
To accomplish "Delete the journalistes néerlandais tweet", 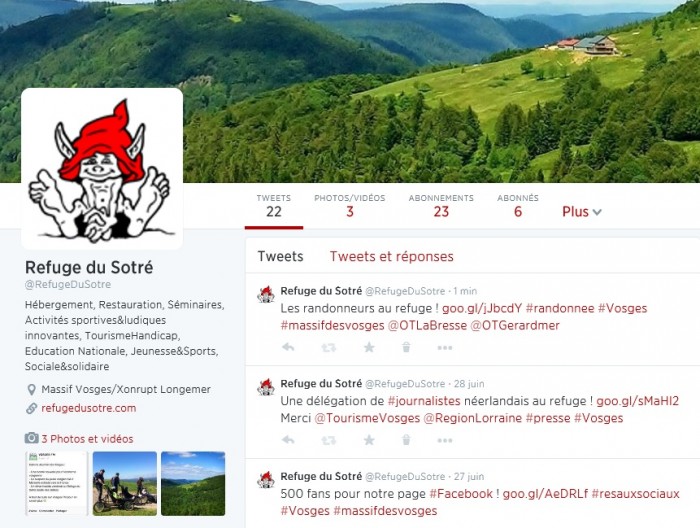I will (x=406, y=440).
